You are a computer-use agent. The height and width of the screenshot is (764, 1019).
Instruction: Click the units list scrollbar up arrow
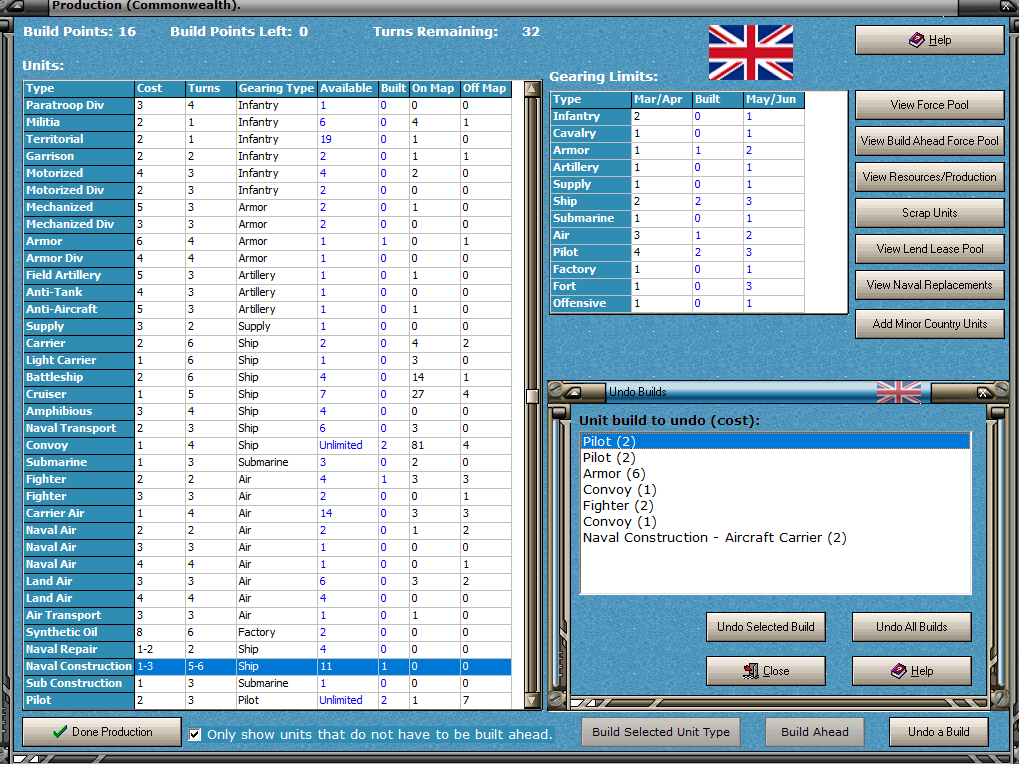click(532, 89)
